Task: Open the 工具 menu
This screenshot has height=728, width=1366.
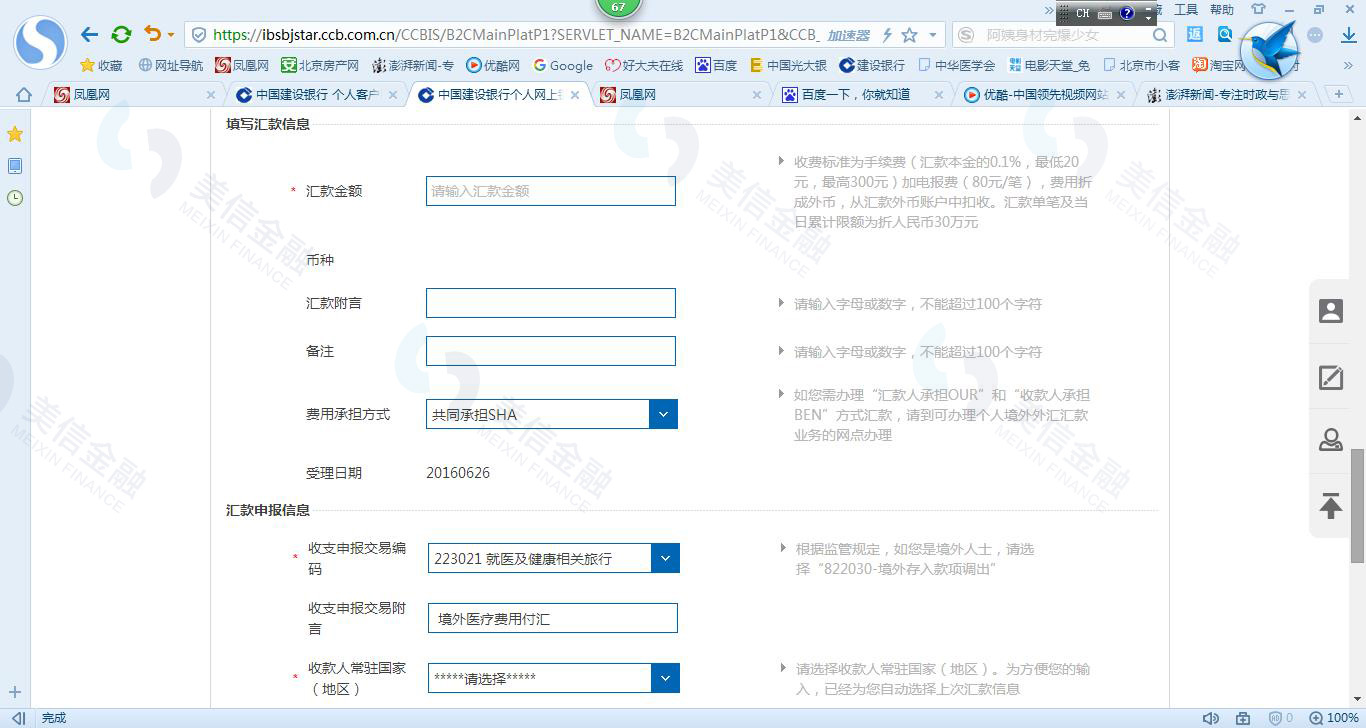Action: click(x=1186, y=9)
